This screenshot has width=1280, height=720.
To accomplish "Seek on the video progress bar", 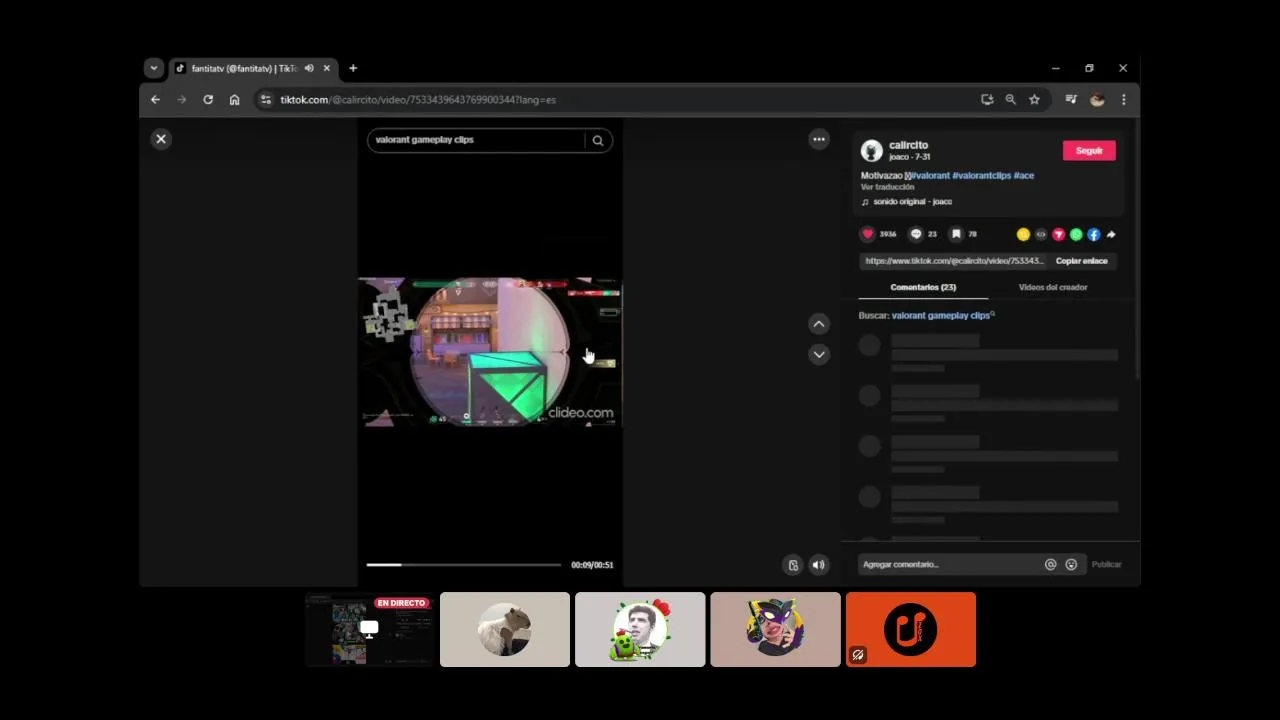I will [464, 565].
